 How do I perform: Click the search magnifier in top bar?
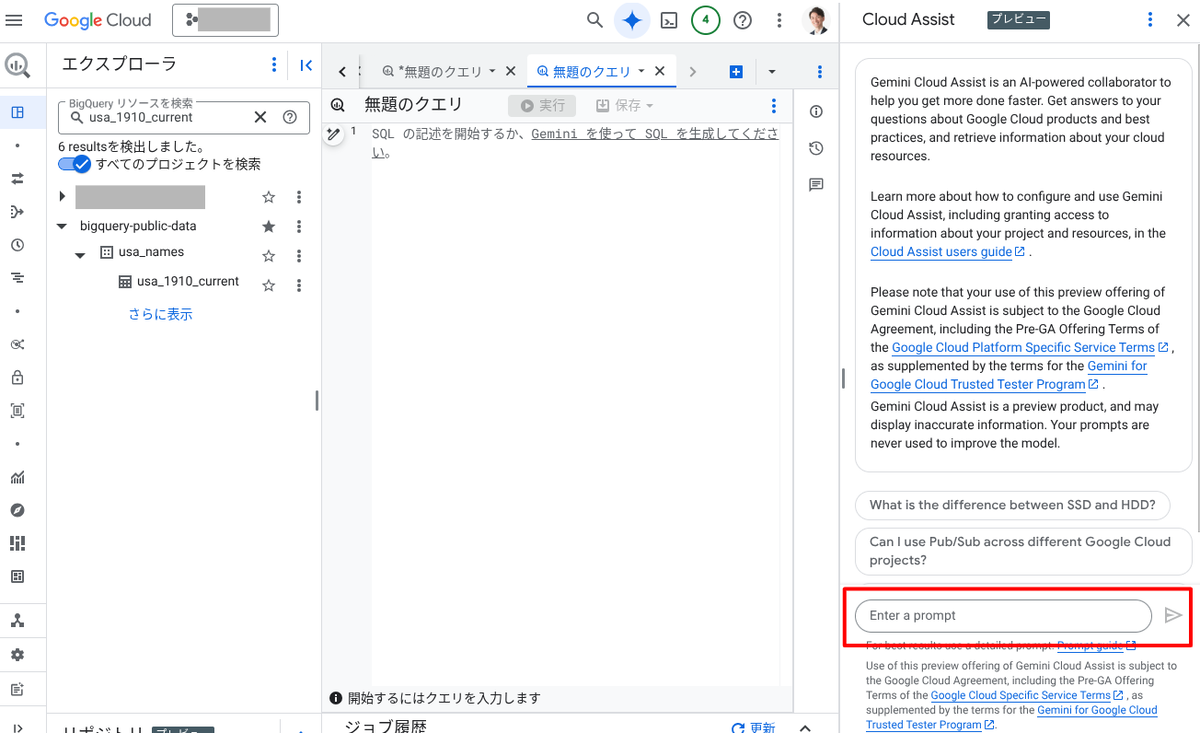tap(595, 20)
